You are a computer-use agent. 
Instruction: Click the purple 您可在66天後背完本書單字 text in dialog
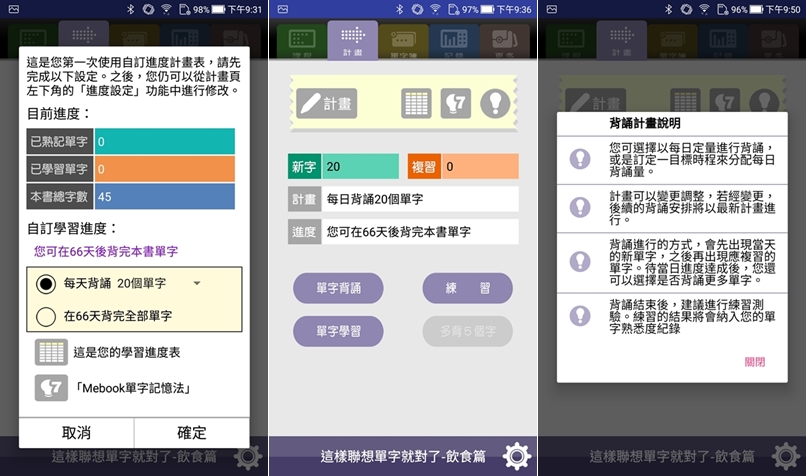106,251
